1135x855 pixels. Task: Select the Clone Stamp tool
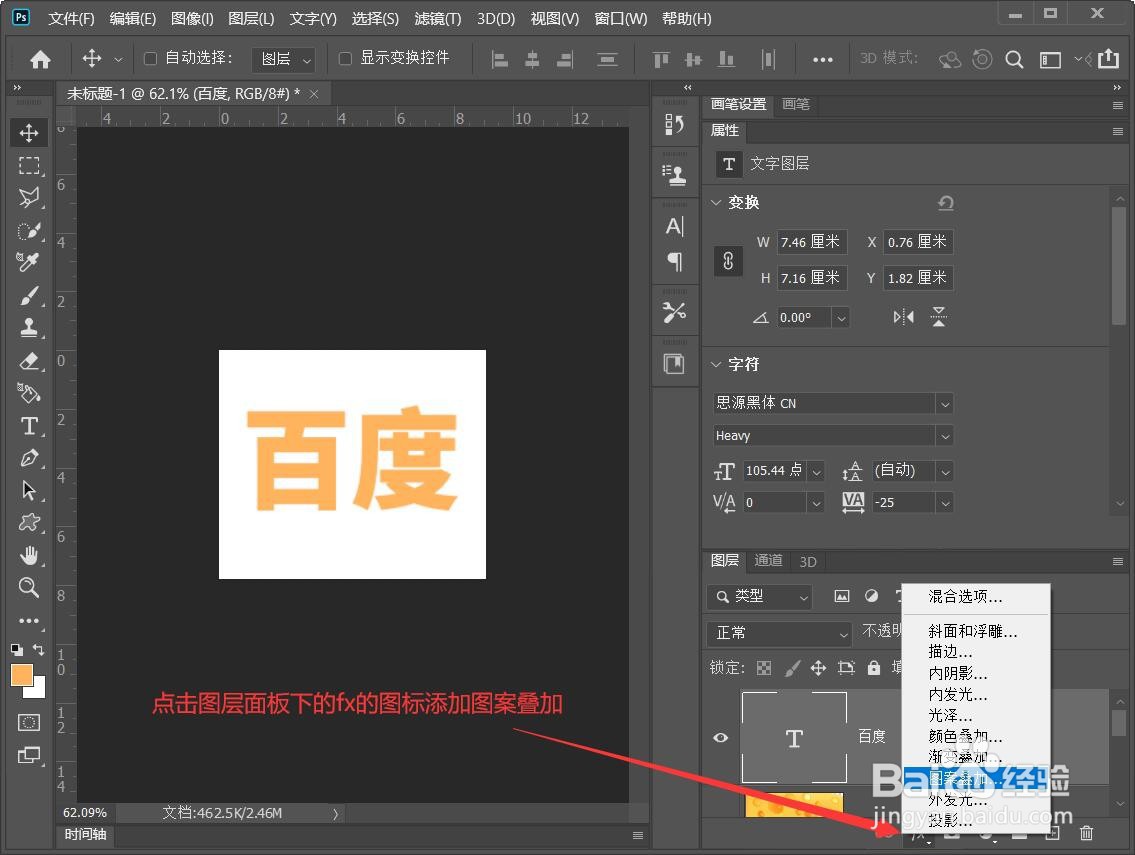click(29, 327)
